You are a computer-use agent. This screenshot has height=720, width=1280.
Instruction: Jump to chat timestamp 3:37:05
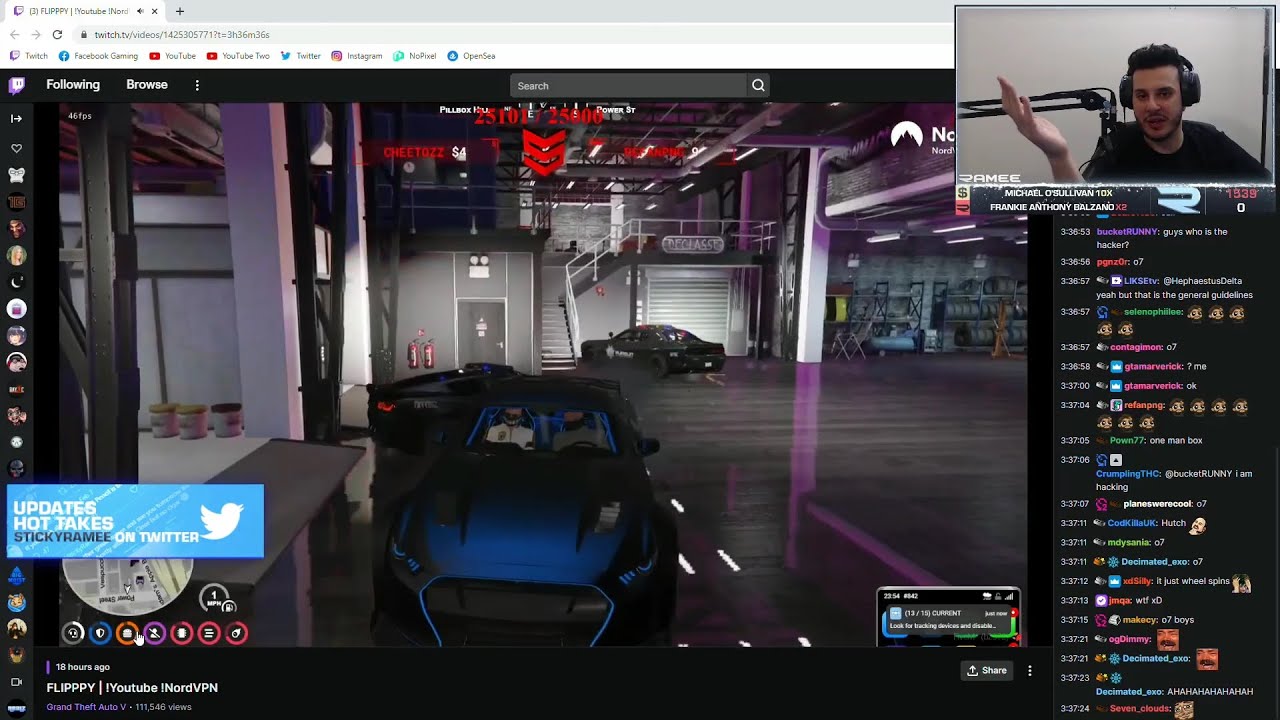point(1074,441)
